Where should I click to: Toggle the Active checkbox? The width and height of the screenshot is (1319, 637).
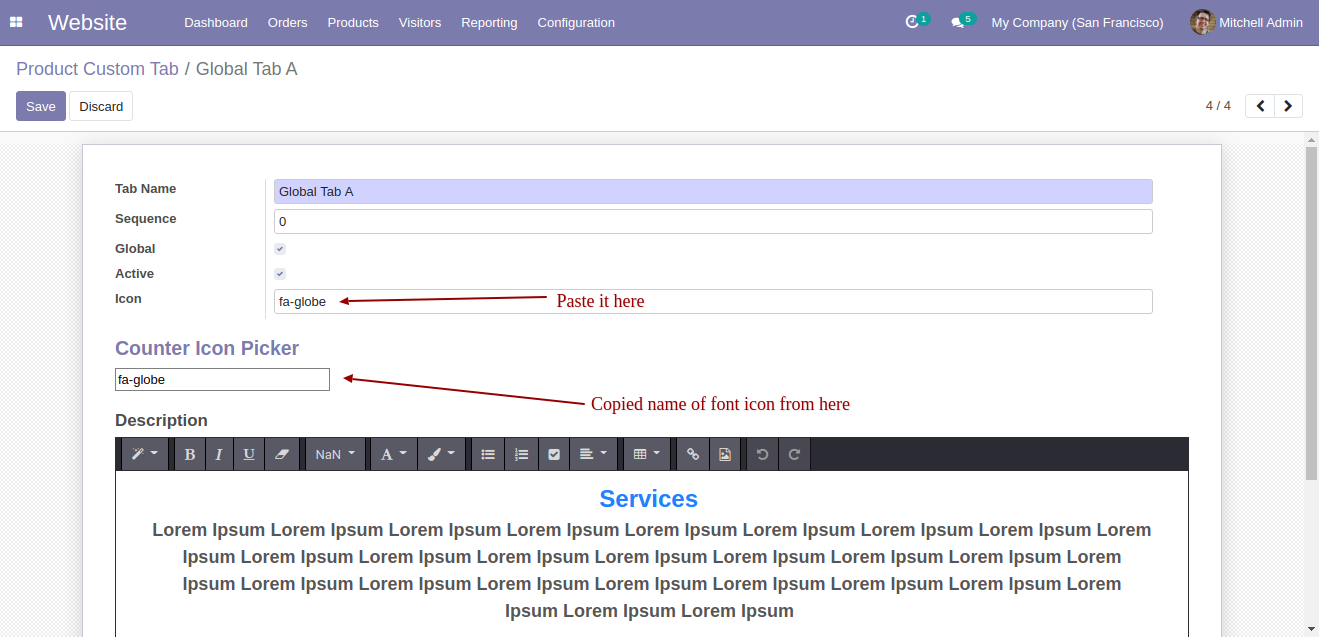click(x=280, y=274)
